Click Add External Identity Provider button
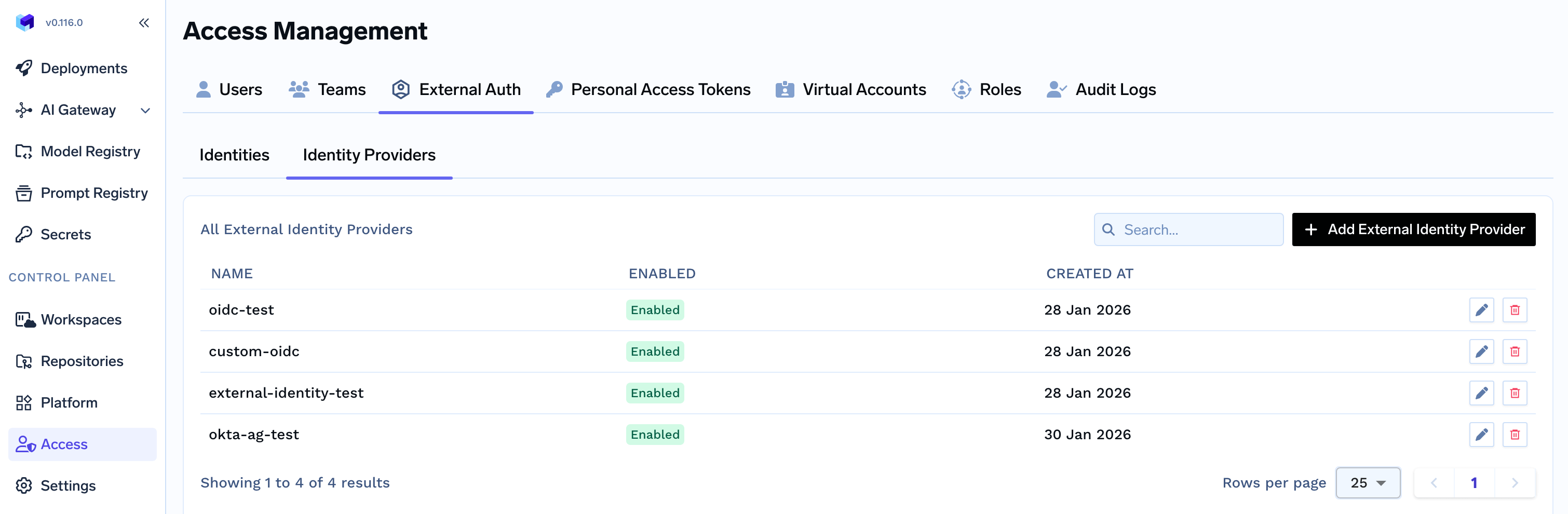1568x514 pixels. coord(1413,229)
